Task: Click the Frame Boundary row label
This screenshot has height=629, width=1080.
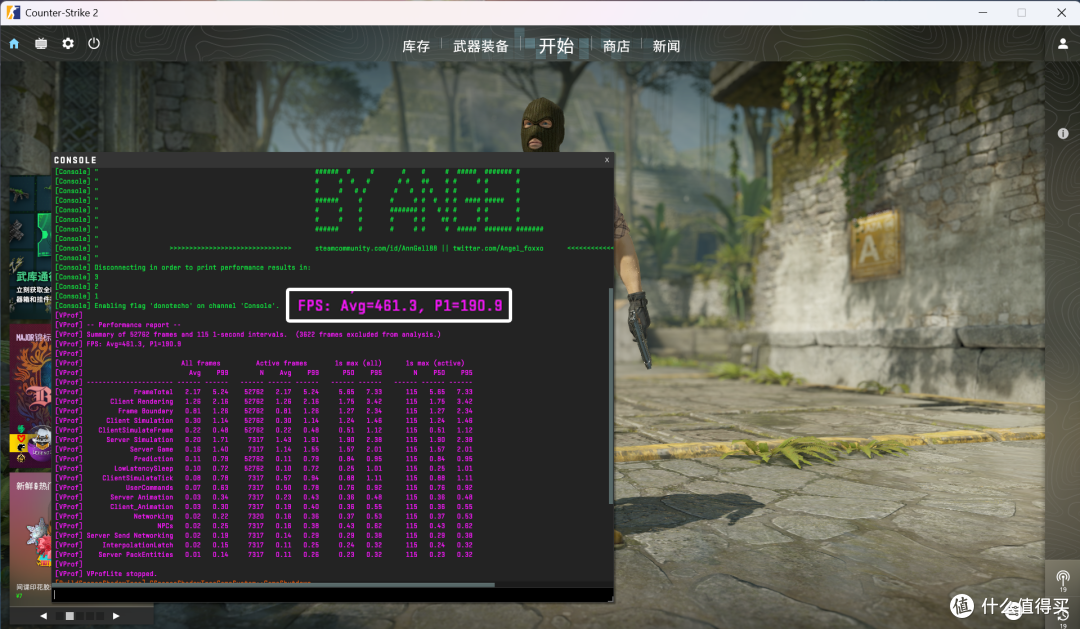Action: 145,411
